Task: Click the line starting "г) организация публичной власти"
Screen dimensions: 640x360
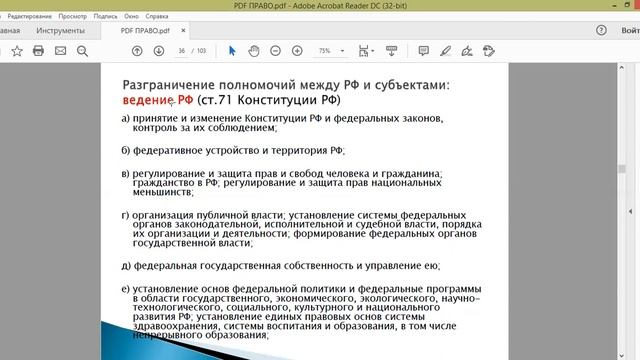Action: tap(293, 215)
